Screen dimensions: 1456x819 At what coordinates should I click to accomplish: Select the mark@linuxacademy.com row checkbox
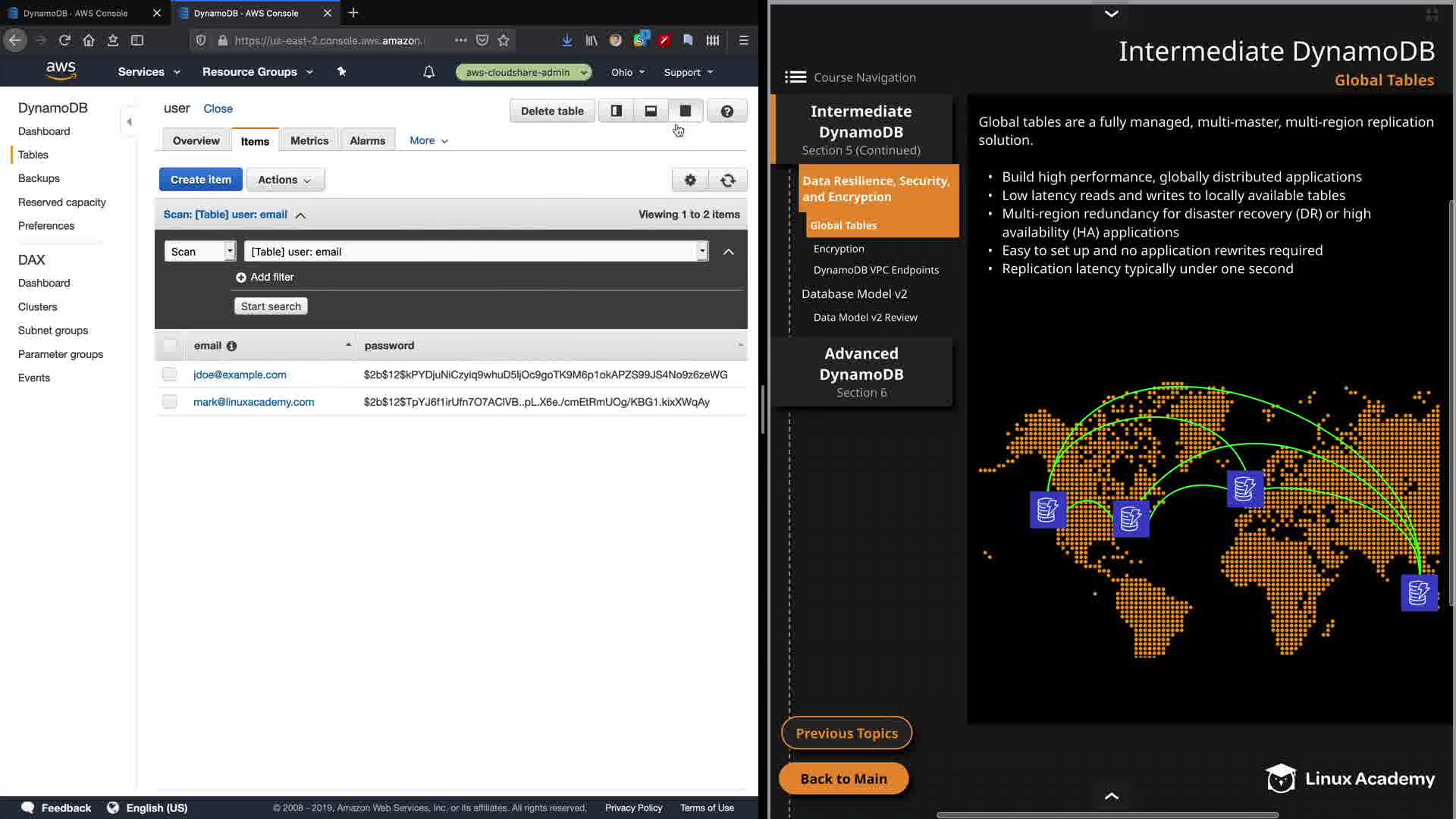(170, 402)
